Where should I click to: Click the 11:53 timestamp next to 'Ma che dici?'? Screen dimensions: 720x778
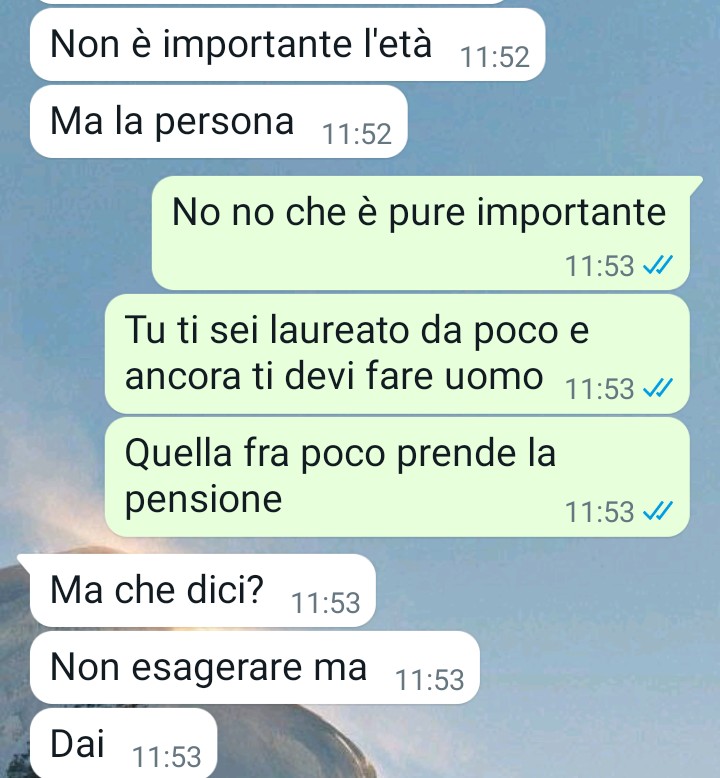click(326, 603)
